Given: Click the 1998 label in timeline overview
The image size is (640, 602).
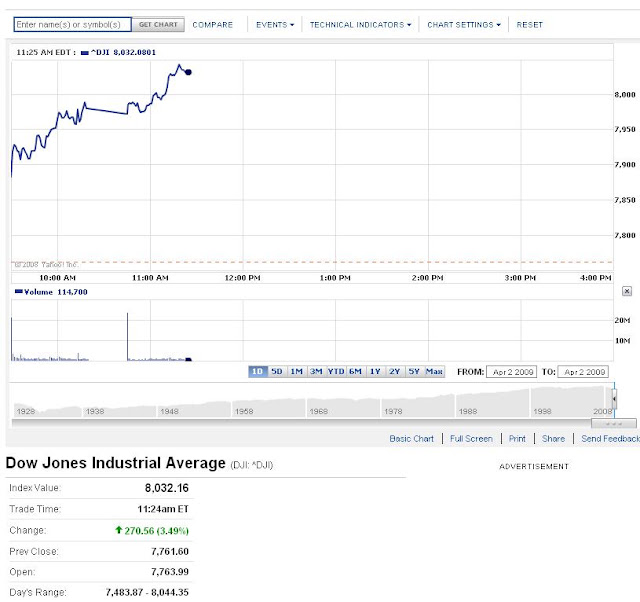Looking at the screenshot, I should tap(542, 411).
